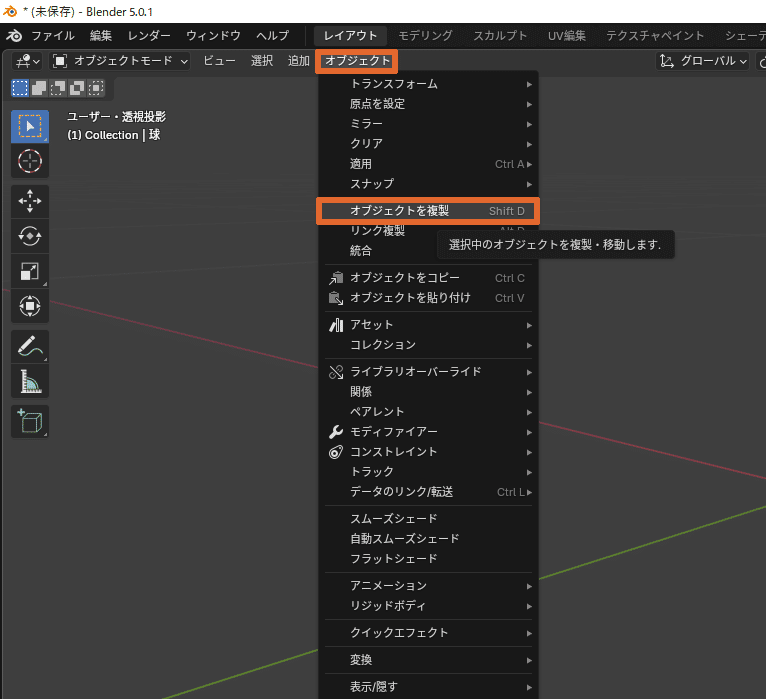Open the レンダー menu
766x699 pixels.
(x=149, y=36)
